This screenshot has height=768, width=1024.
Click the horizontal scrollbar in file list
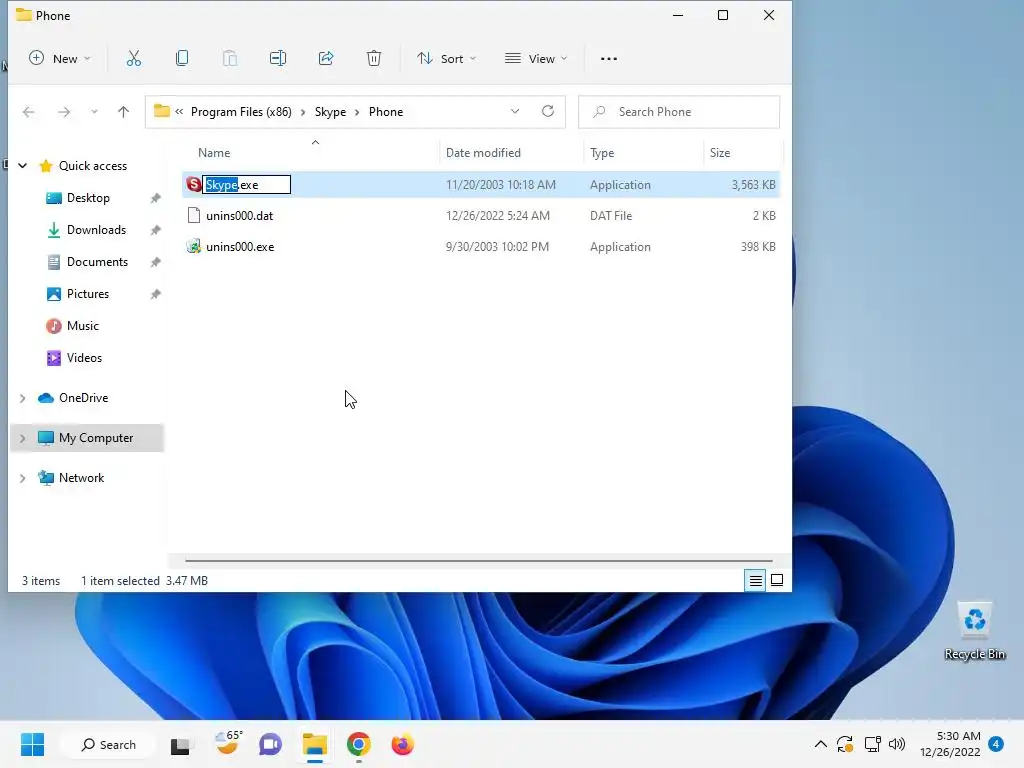click(479, 560)
